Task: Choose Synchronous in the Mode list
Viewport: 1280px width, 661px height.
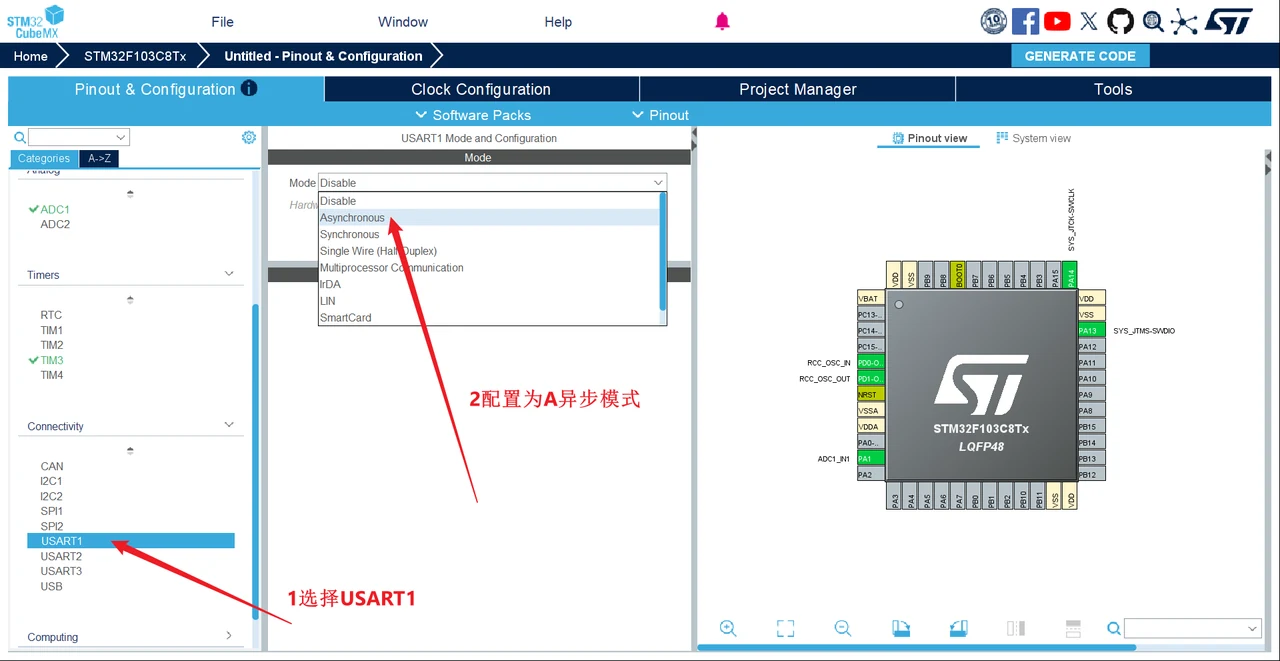Action: click(488, 234)
